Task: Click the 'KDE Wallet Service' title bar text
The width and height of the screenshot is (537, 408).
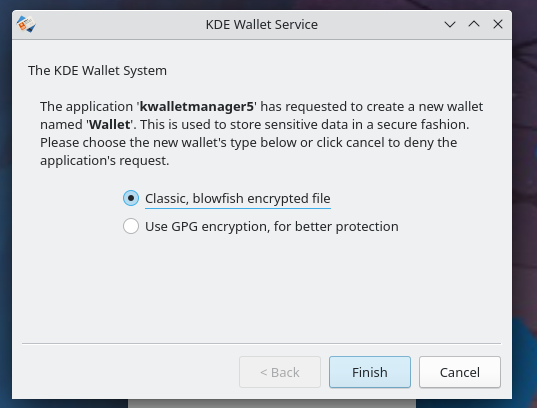Action: tap(262, 25)
